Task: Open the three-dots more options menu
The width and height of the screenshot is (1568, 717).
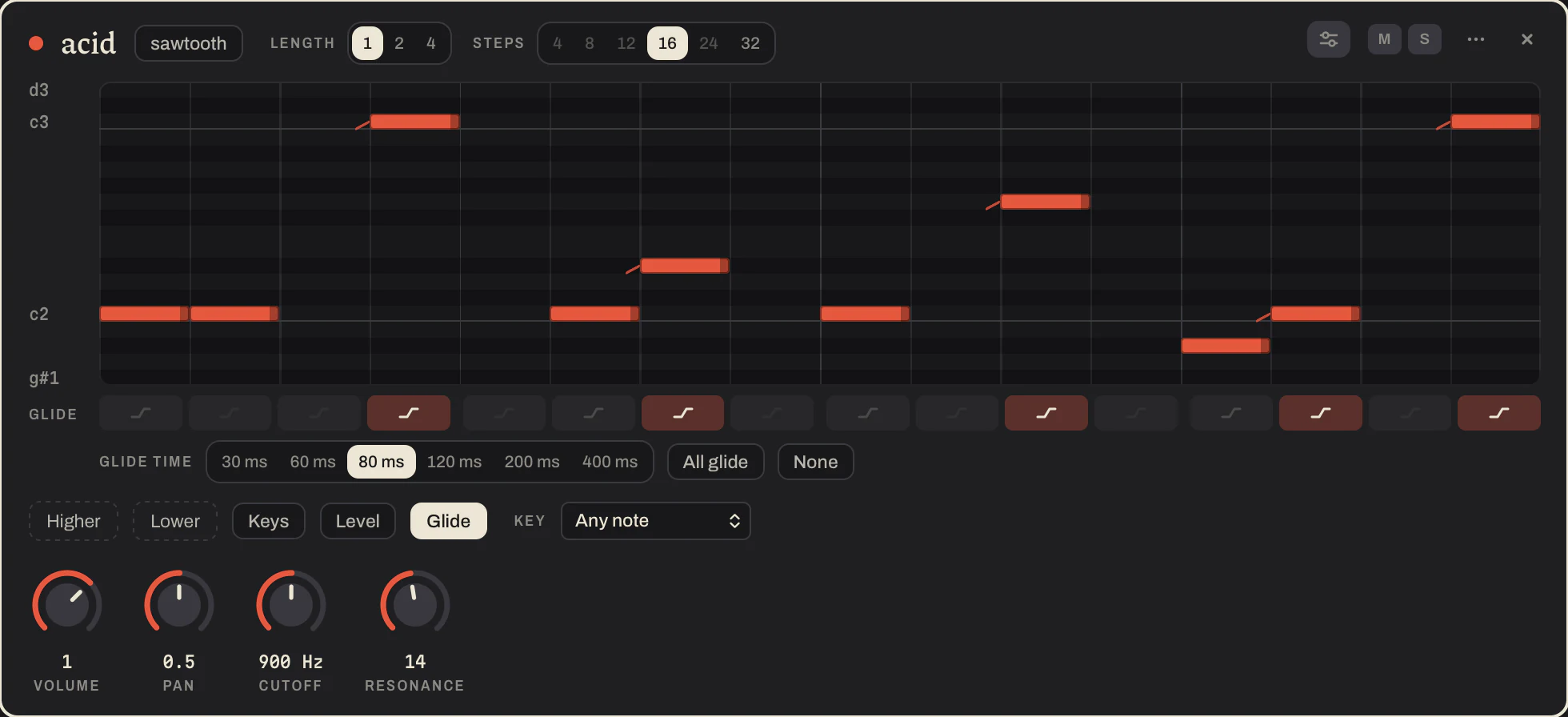Action: tap(1476, 39)
